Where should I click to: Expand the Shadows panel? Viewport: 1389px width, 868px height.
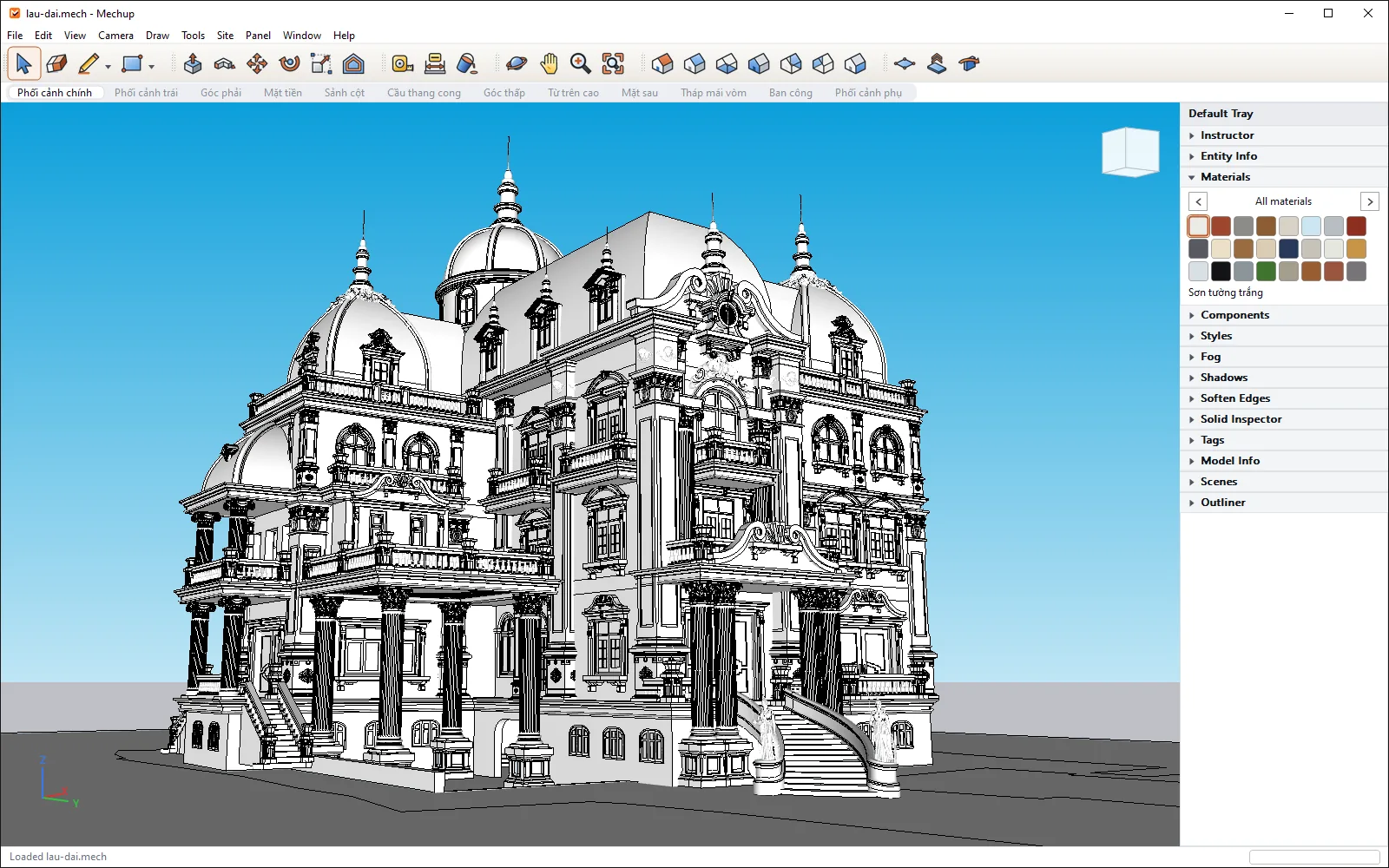coord(1284,378)
